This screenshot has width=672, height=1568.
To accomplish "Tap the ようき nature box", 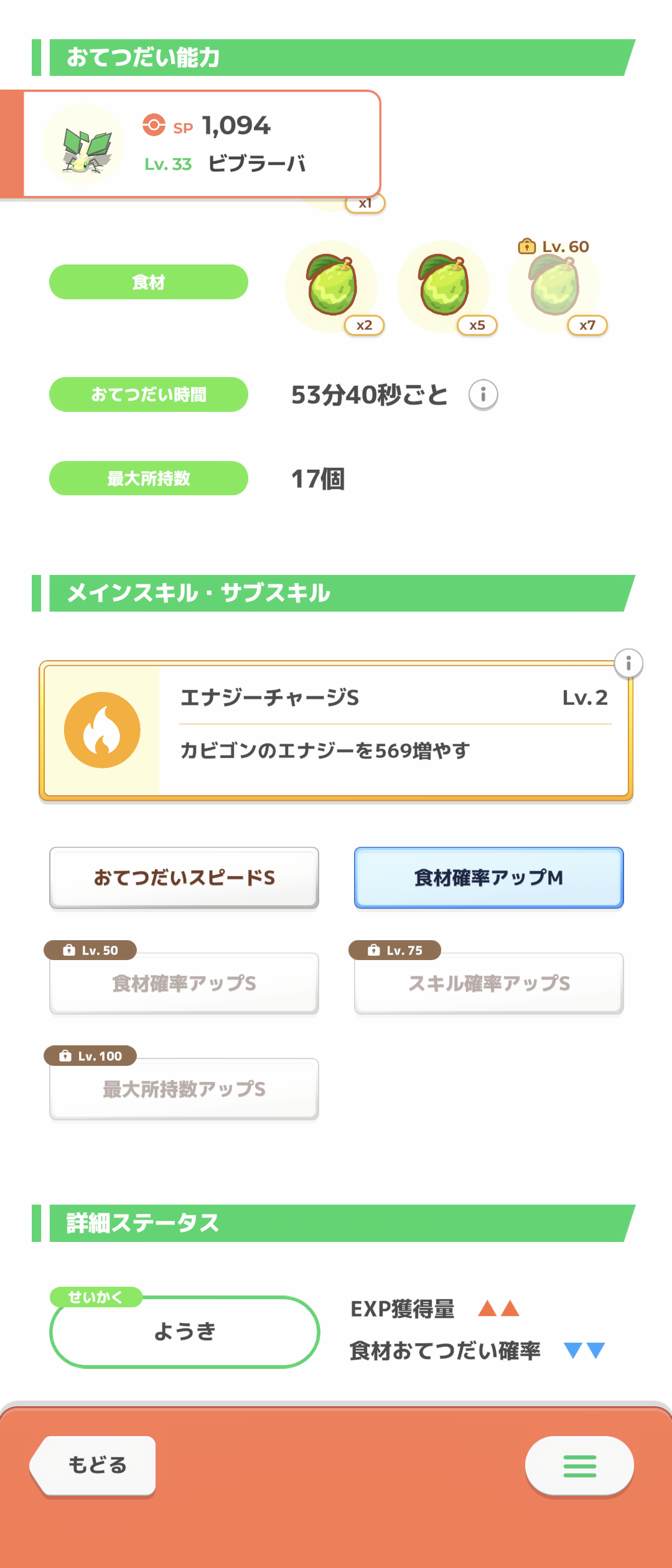I will (184, 1332).
